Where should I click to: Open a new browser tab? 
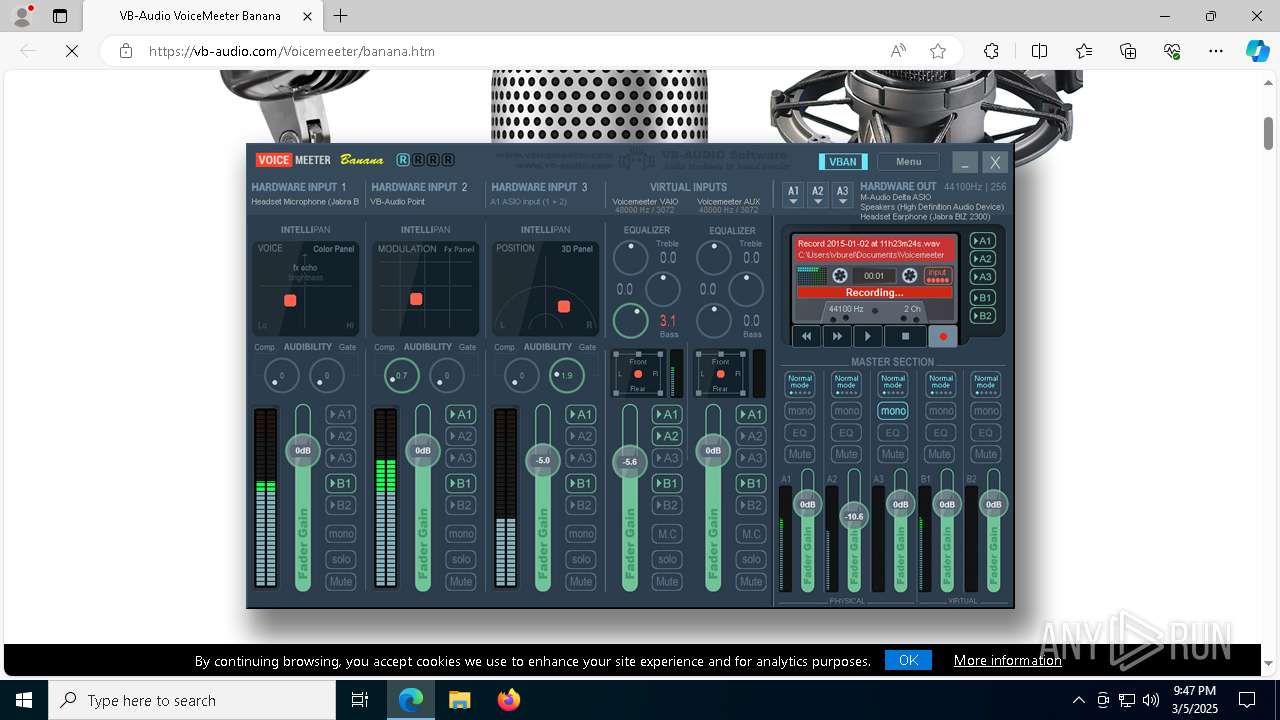[341, 16]
